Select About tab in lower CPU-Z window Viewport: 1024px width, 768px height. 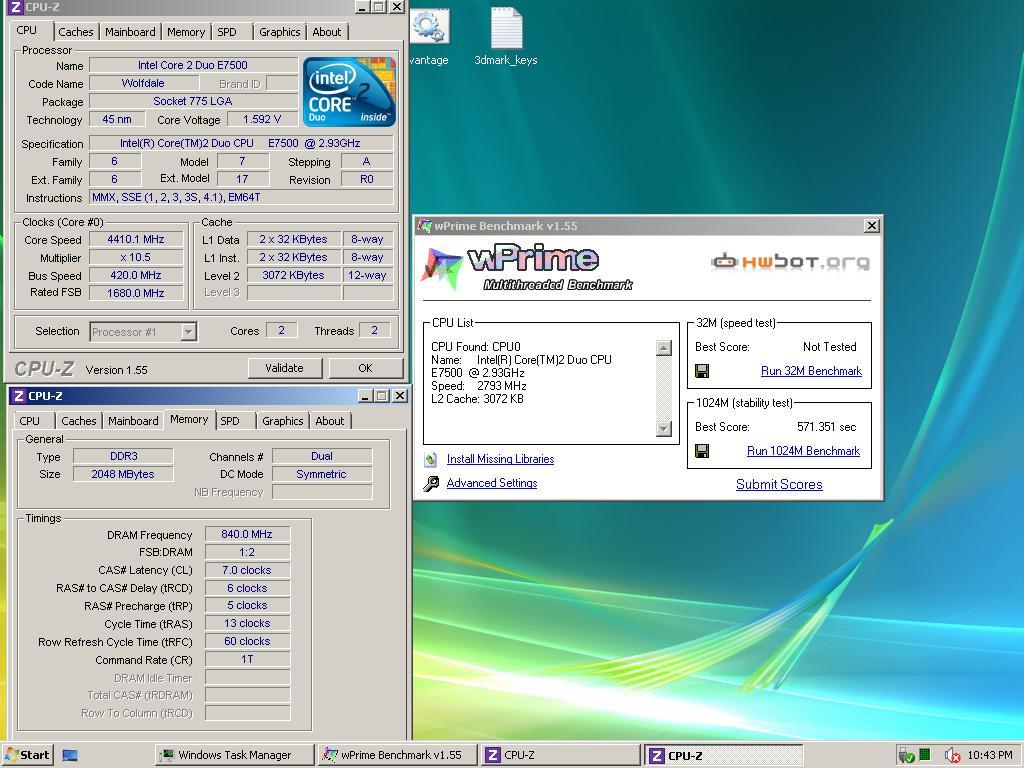tap(330, 421)
